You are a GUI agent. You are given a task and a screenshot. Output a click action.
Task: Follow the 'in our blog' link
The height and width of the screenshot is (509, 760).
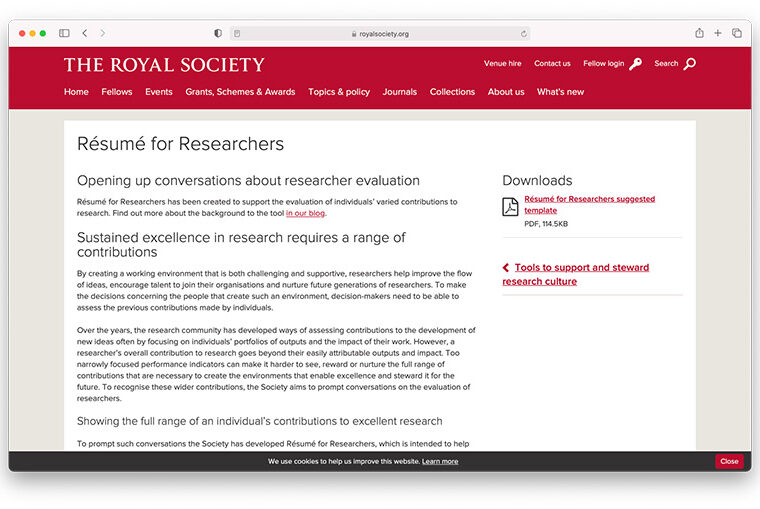point(305,213)
